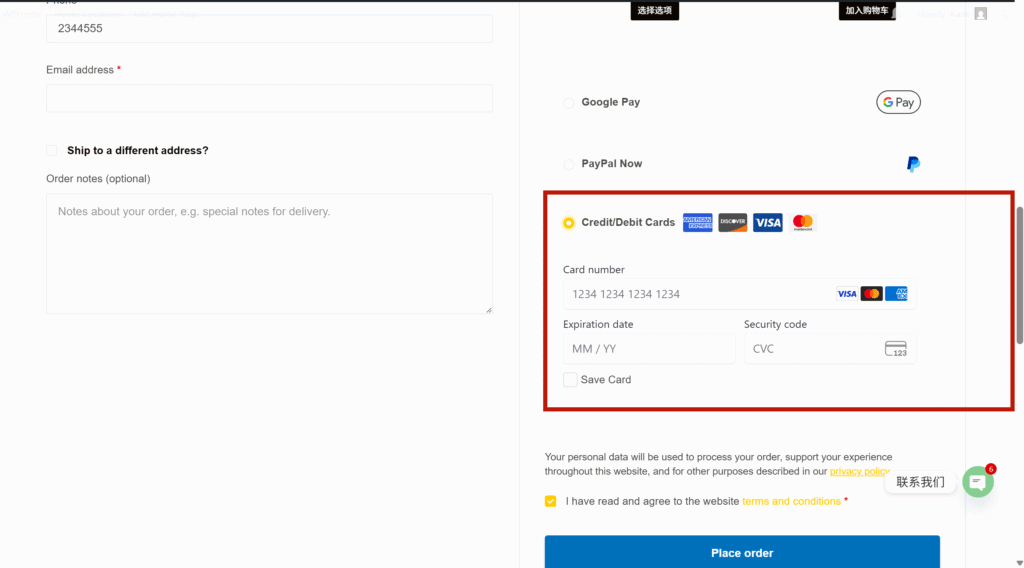Image resolution: width=1024 pixels, height=568 pixels.
Task: Select the Google Pay payment option
Action: (568, 103)
